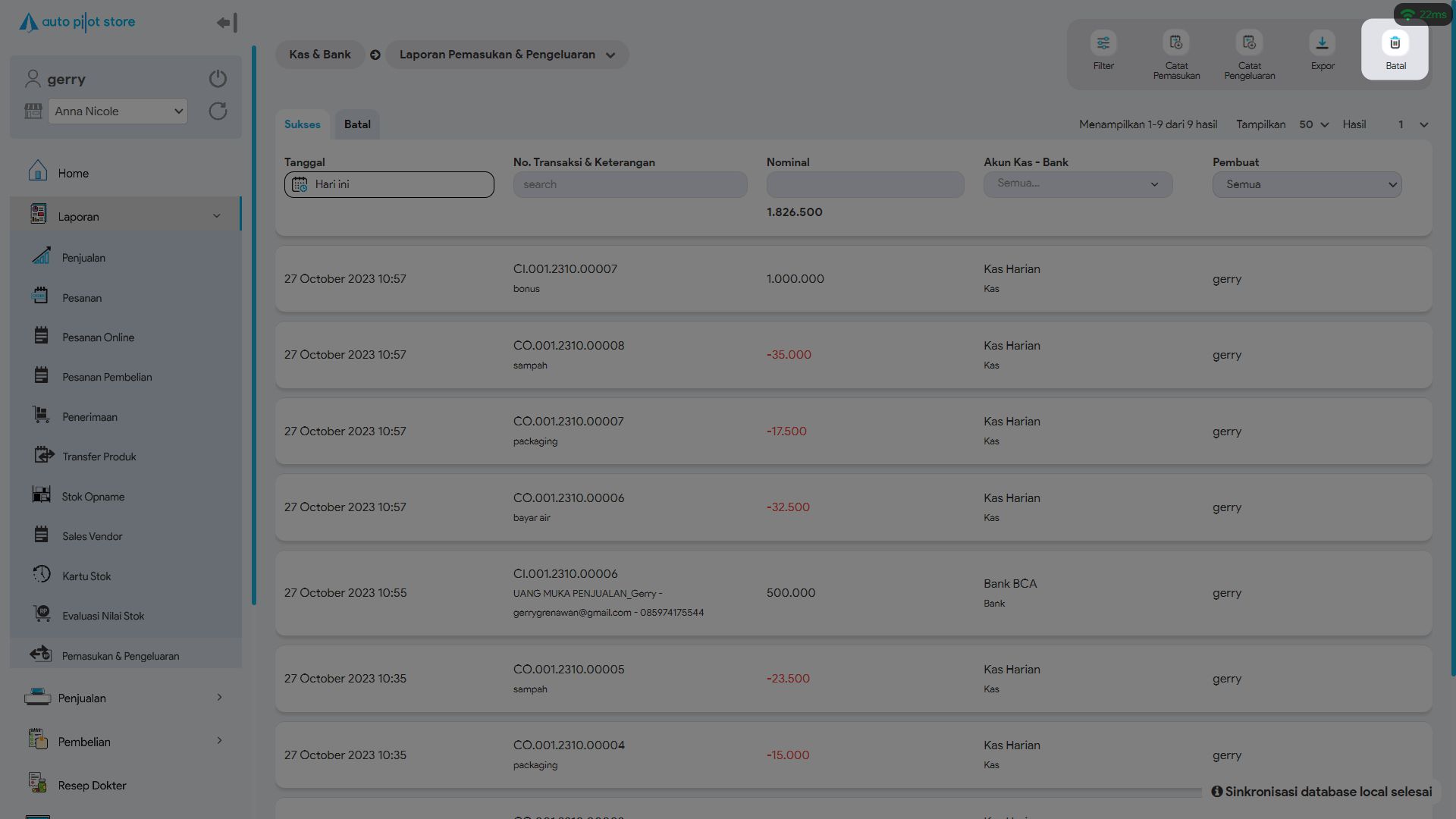
Task: Open the Pembuat Semua dropdown
Action: click(x=1307, y=184)
